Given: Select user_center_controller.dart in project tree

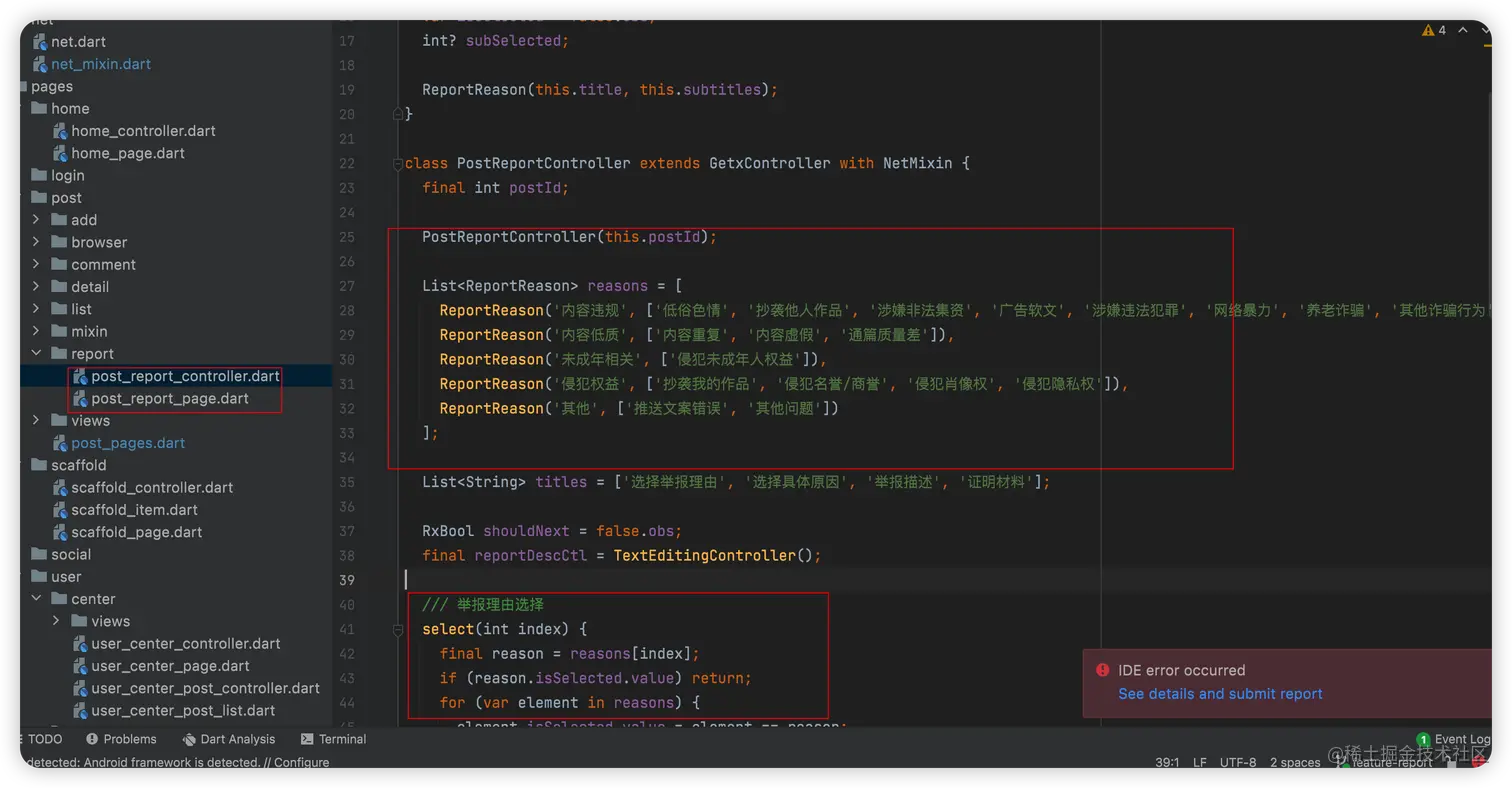Looking at the screenshot, I should (x=186, y=644).
